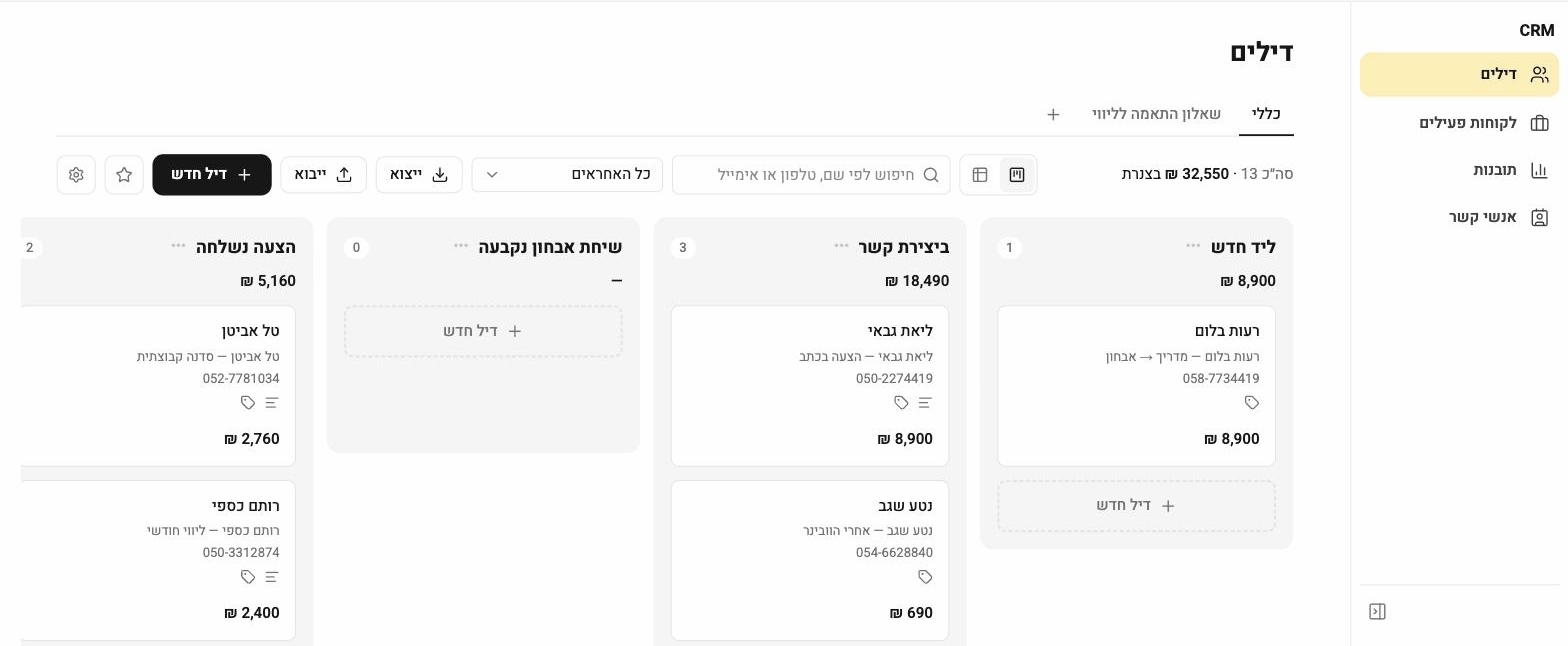
Task: Create a deal with דיל חדש black button
Action: [212, 175]
